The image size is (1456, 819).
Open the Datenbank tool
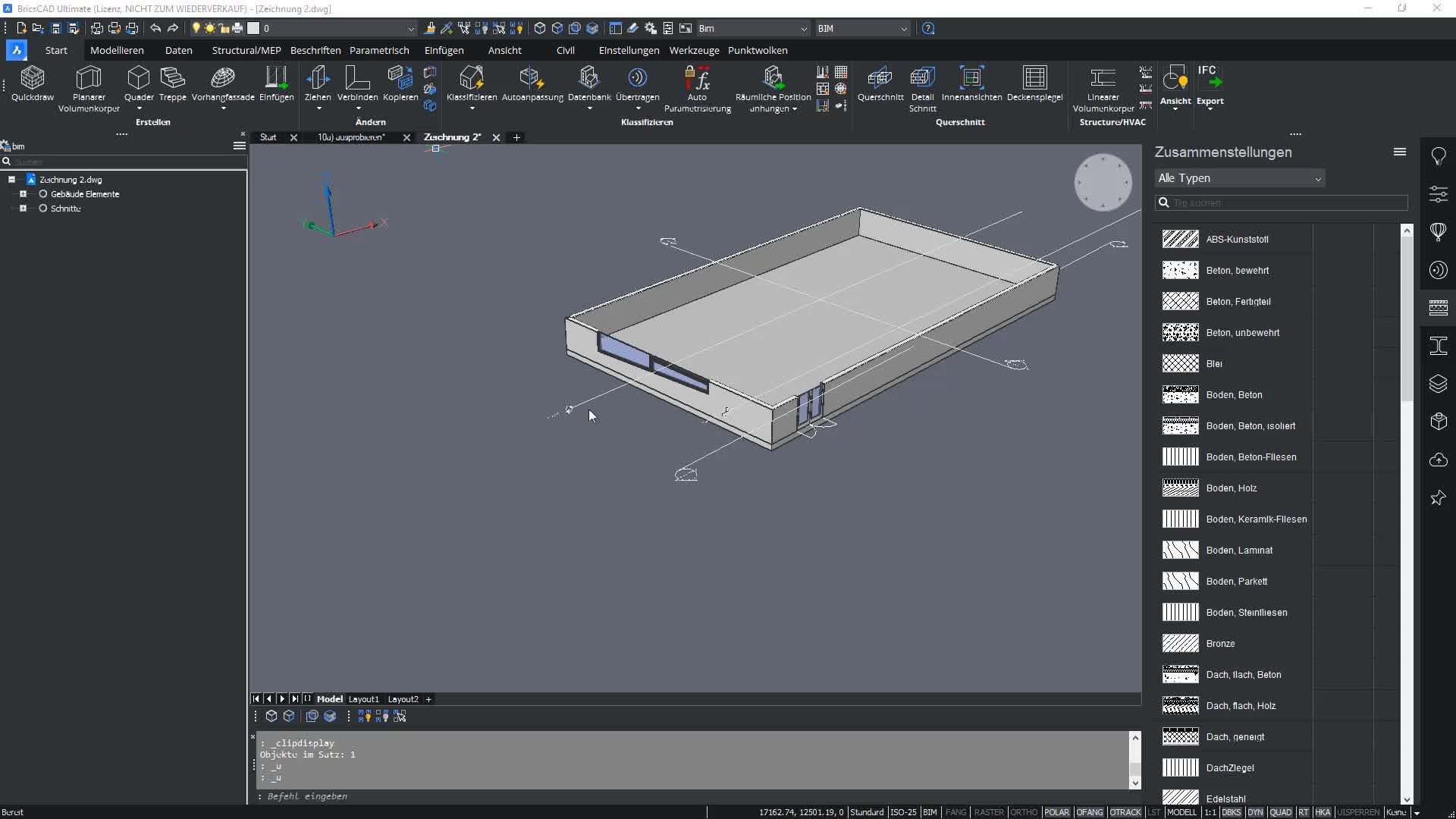point(589,83)
